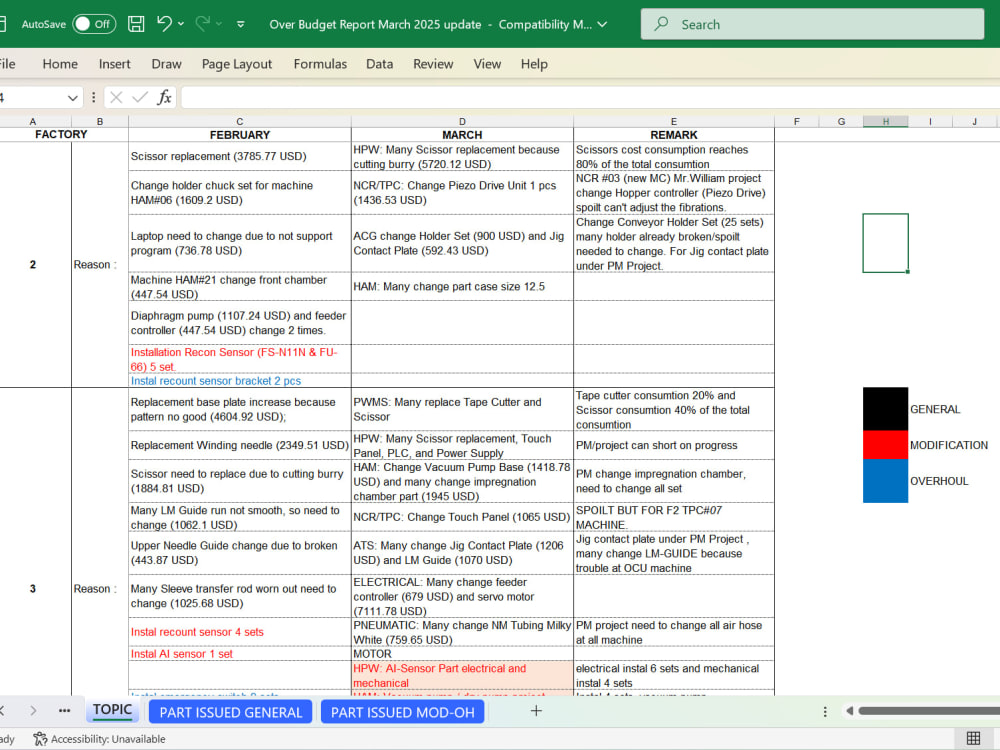Select column E header

(674, 121)
